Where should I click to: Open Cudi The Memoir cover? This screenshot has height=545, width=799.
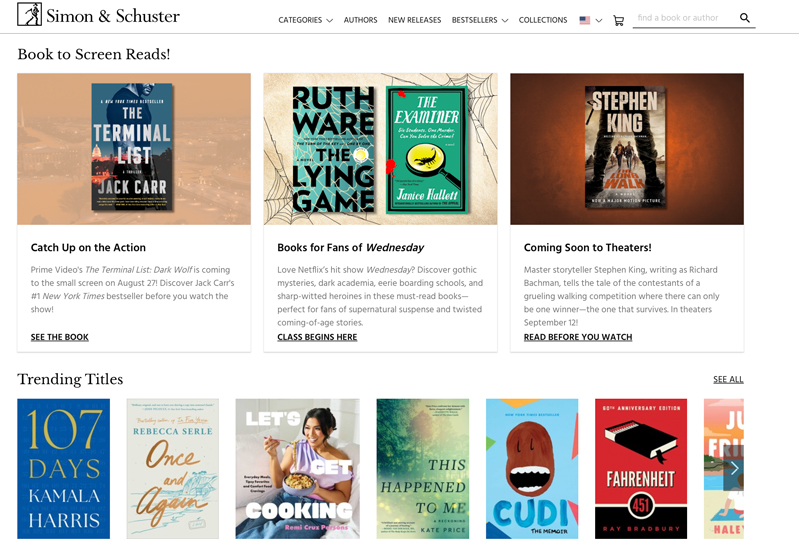pos(532,469)
